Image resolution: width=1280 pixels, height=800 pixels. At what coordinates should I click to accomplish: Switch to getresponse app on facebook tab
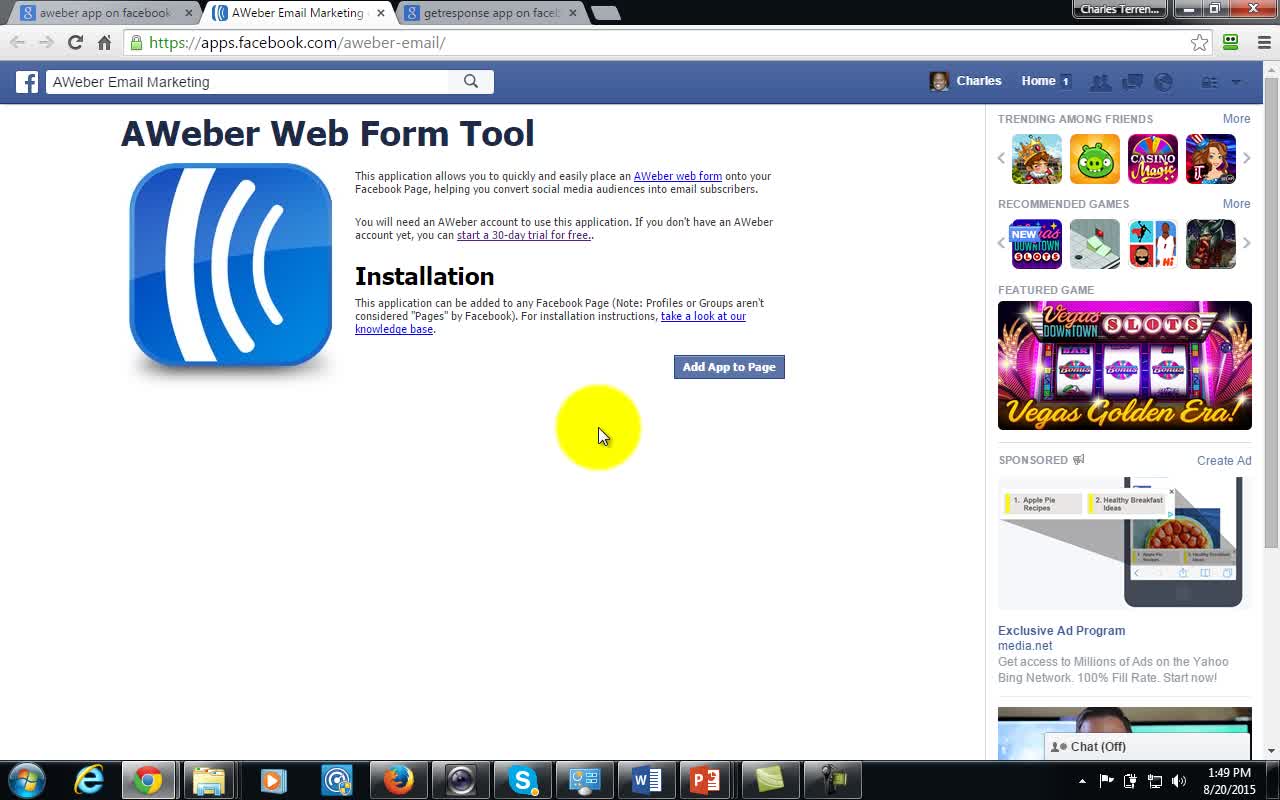click(x=491, y=13)
